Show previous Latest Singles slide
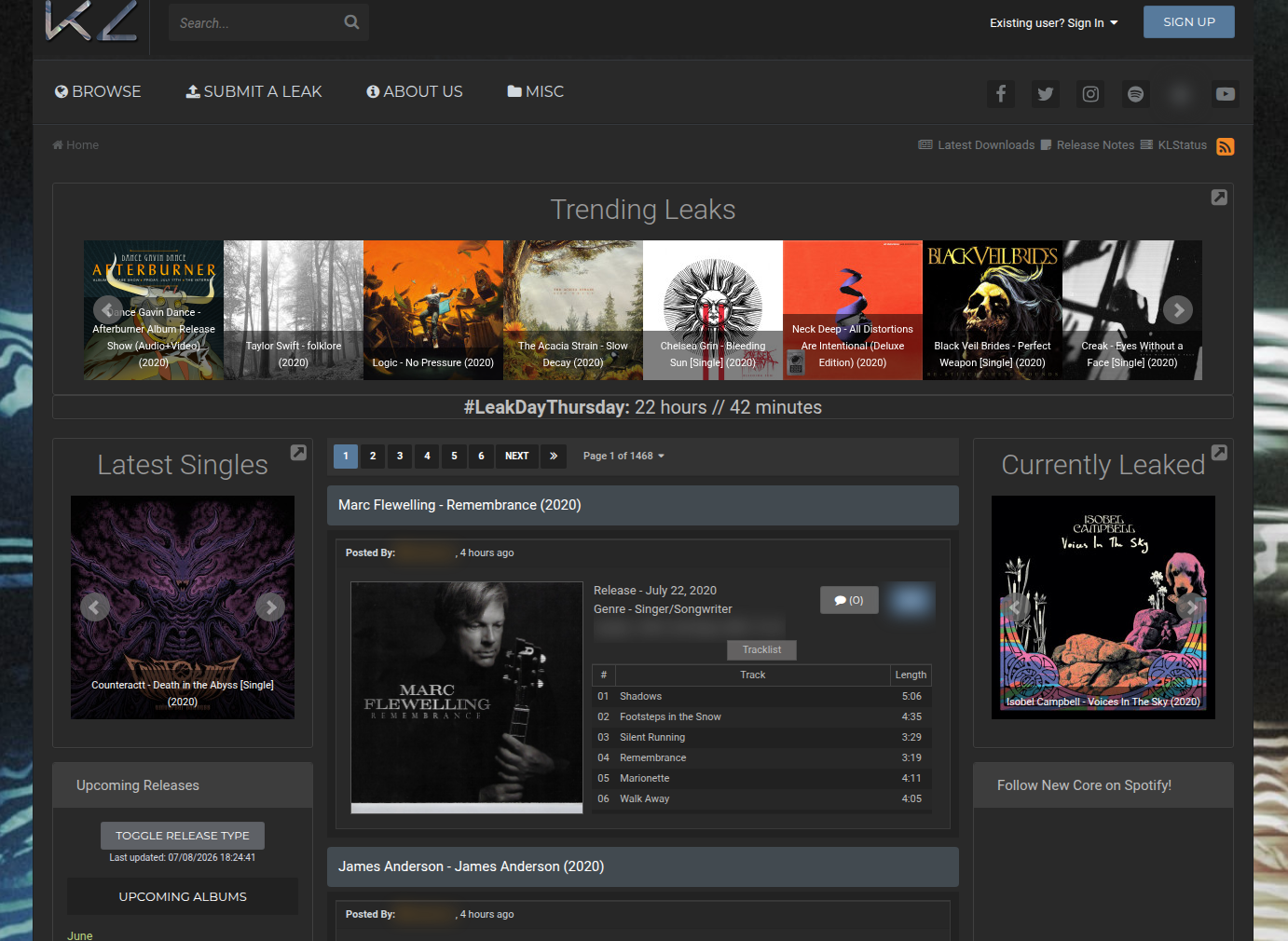 tap(95, 607)
